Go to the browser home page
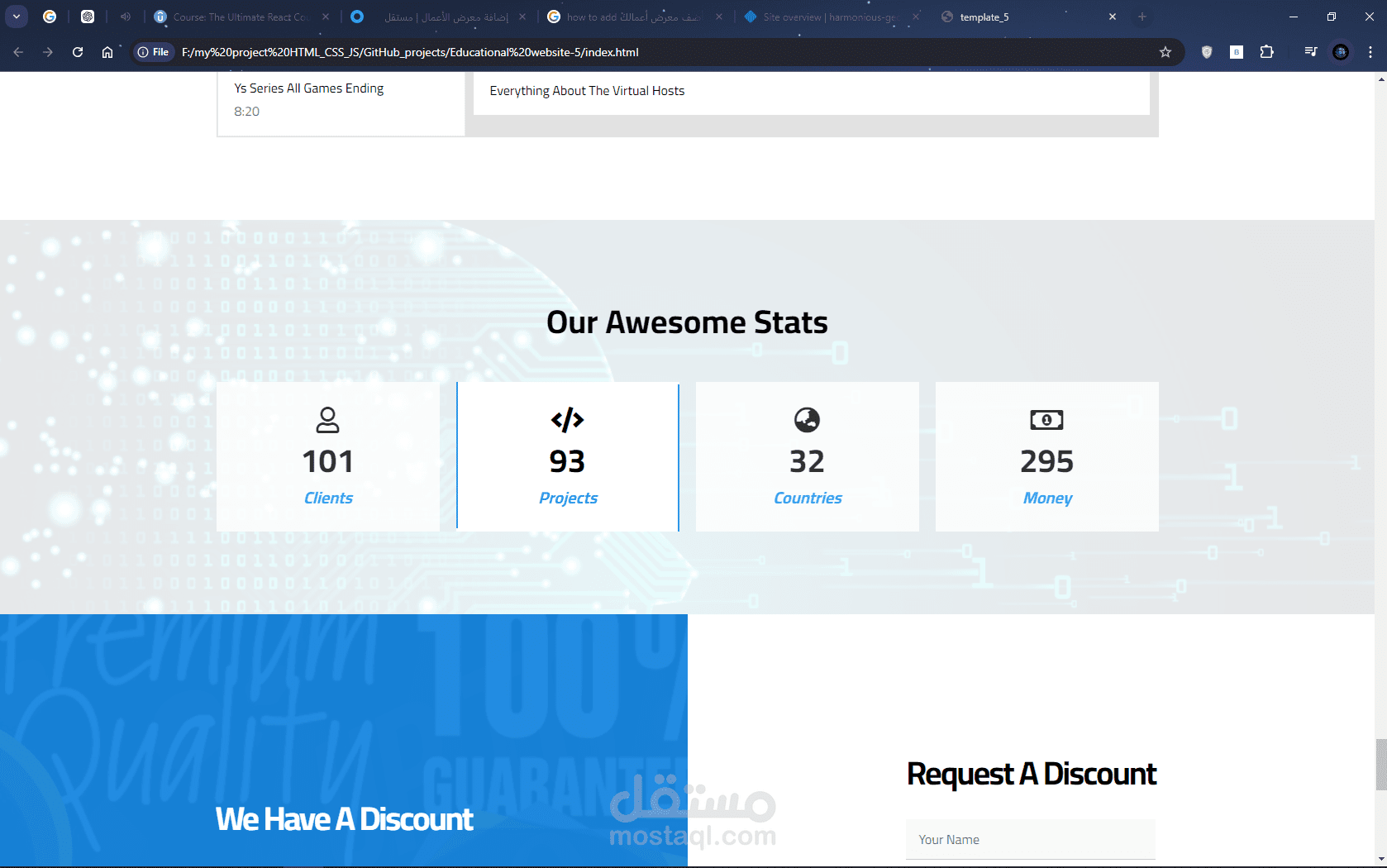Image resolution: width=1387 pixels, height=868 pixels. (107, 52)
